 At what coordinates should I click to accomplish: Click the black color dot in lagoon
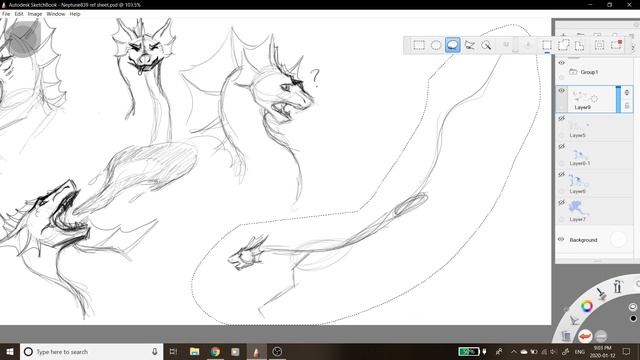point(633,318)
